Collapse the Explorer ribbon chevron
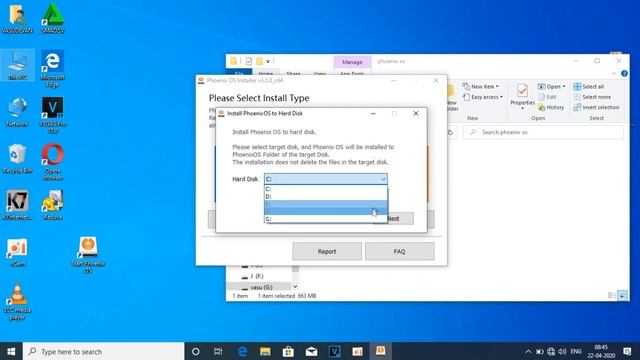Image resolution: width=640 pixels, height=360 pixels. tap(614, 73)
